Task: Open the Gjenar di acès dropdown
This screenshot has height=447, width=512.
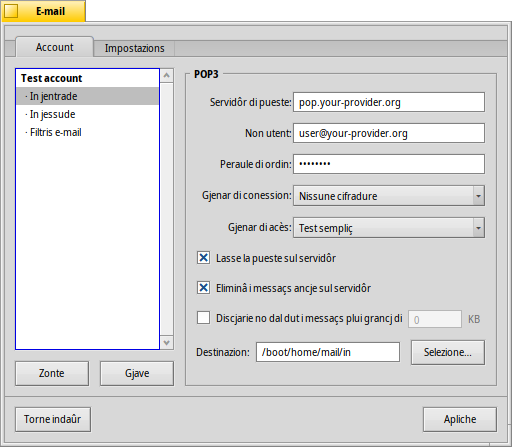Action: (x=389, y=228)
